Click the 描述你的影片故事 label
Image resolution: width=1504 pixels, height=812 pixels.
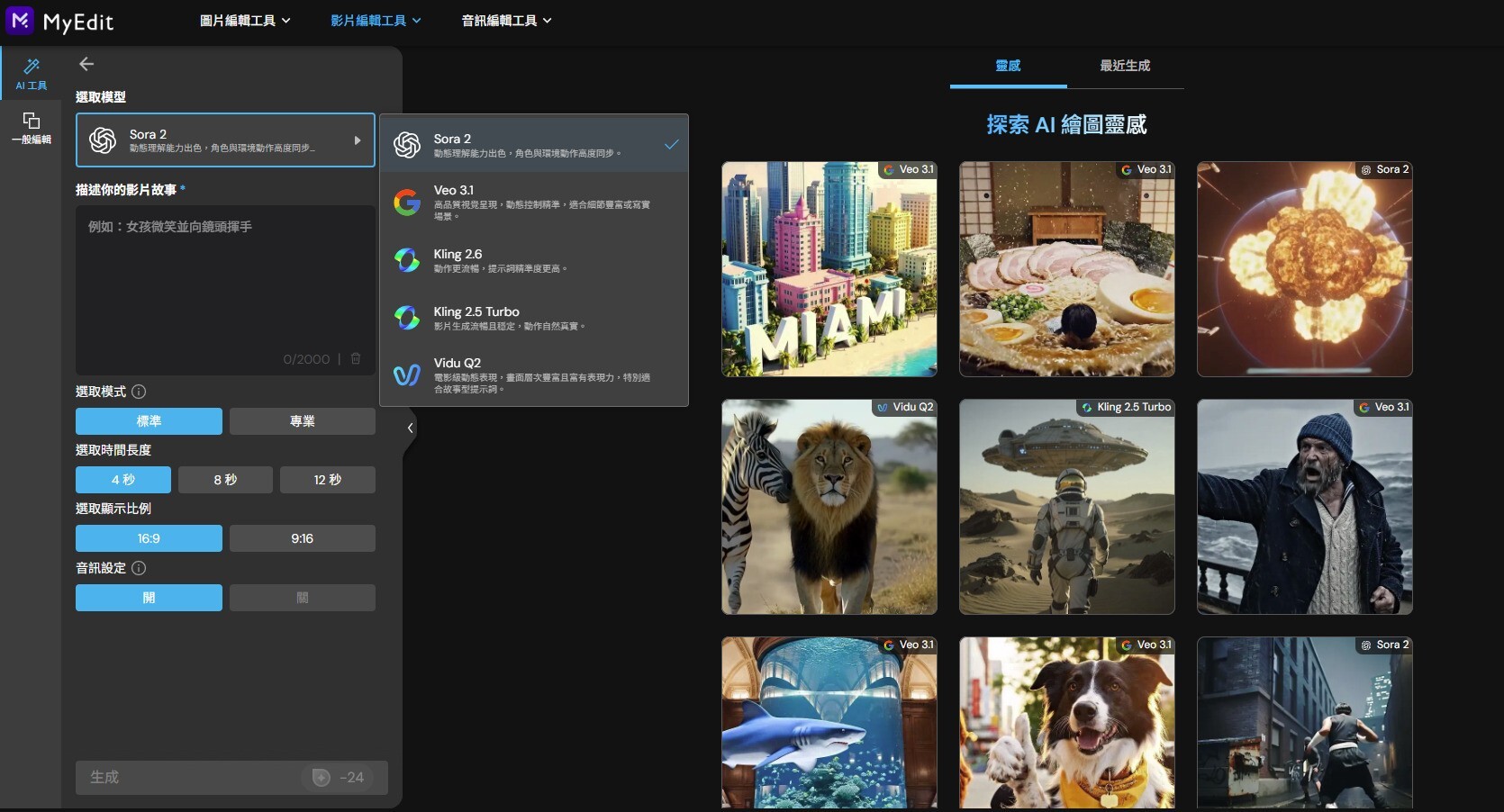click(126, 190)
